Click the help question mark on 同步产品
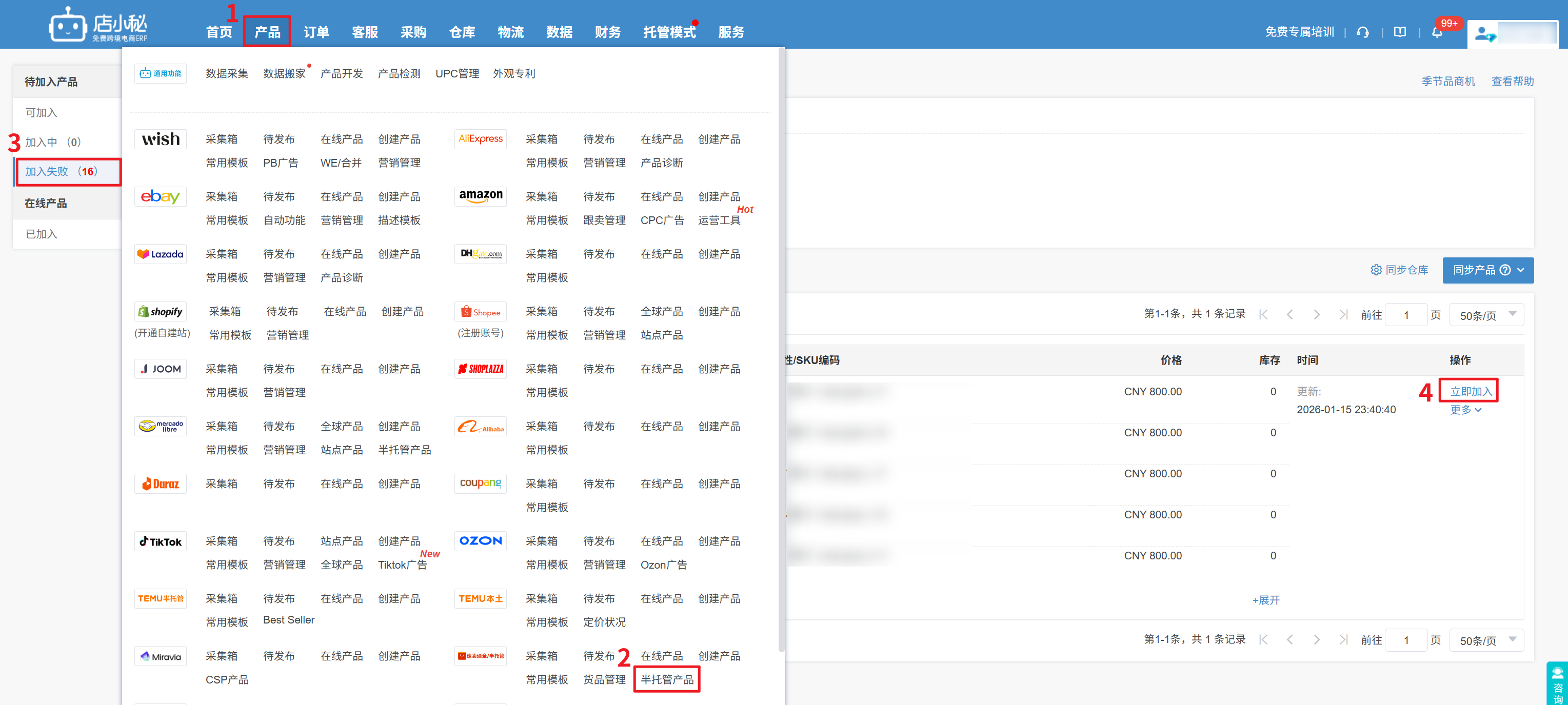 (1505, 270)
